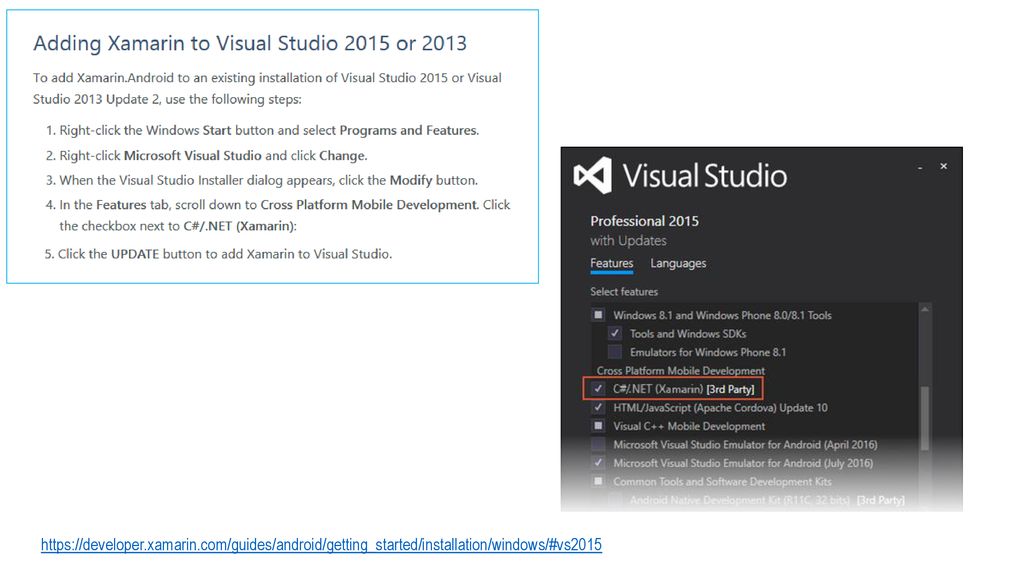The image size is (1024, 576).
Task: Toggle Visual C++ Mobile Development checkbox
Action: (598, 426)
